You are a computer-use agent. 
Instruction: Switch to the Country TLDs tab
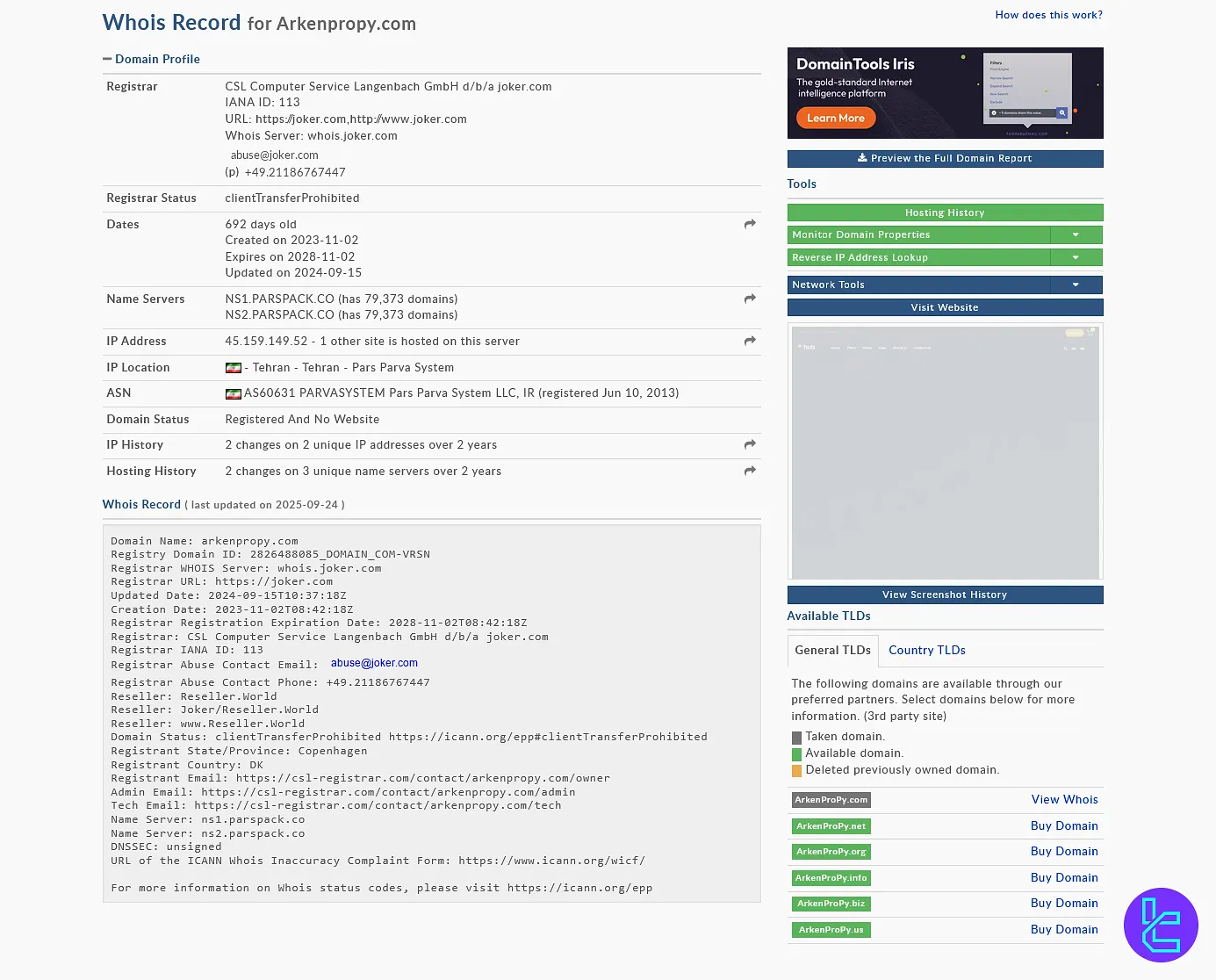(x=926, y=651)
